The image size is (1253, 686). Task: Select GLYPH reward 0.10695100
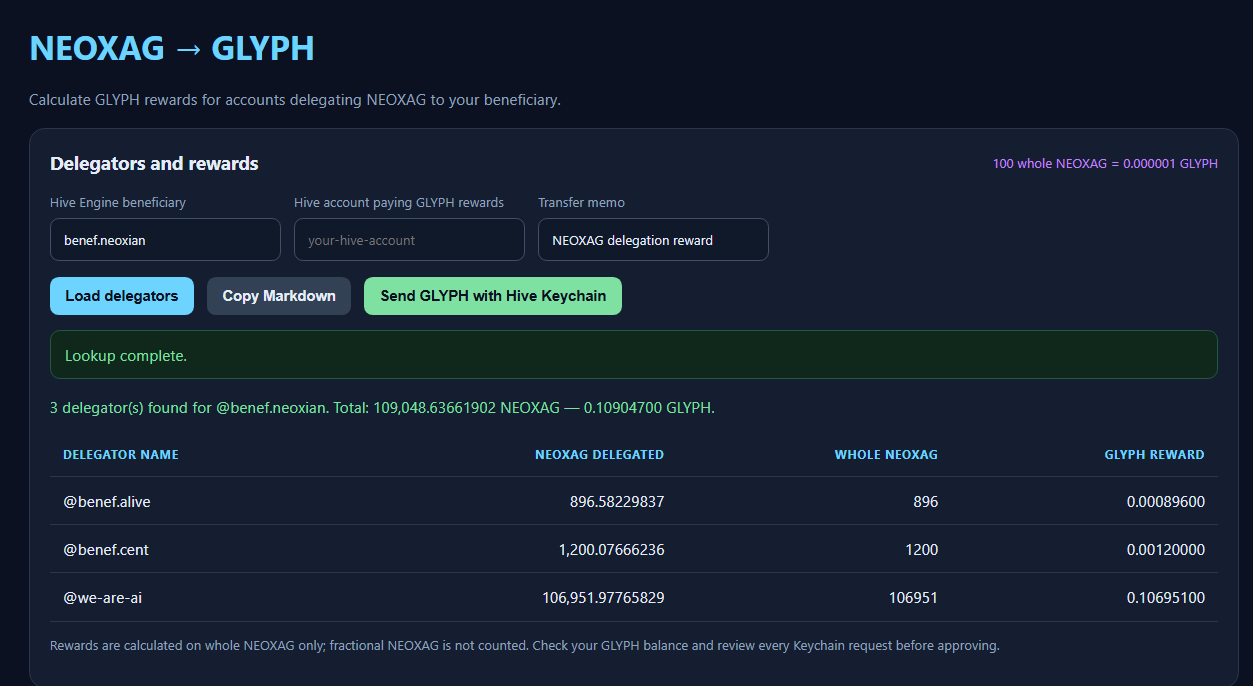(x=1166, y=598)
